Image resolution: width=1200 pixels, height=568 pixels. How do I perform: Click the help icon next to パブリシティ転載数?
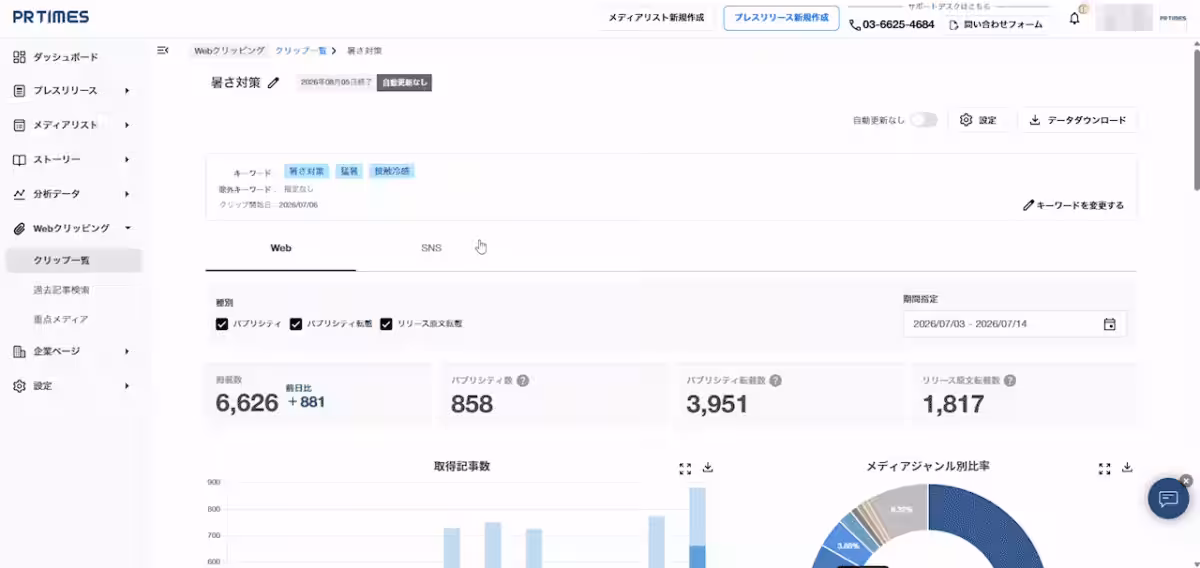pyautogui.click(x=775, y=381)
